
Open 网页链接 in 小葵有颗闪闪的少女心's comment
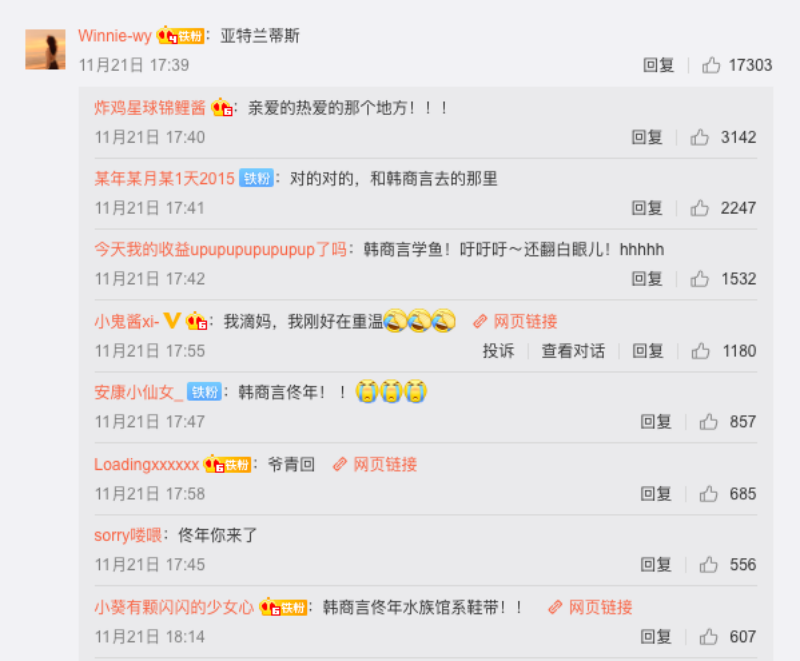590,607
